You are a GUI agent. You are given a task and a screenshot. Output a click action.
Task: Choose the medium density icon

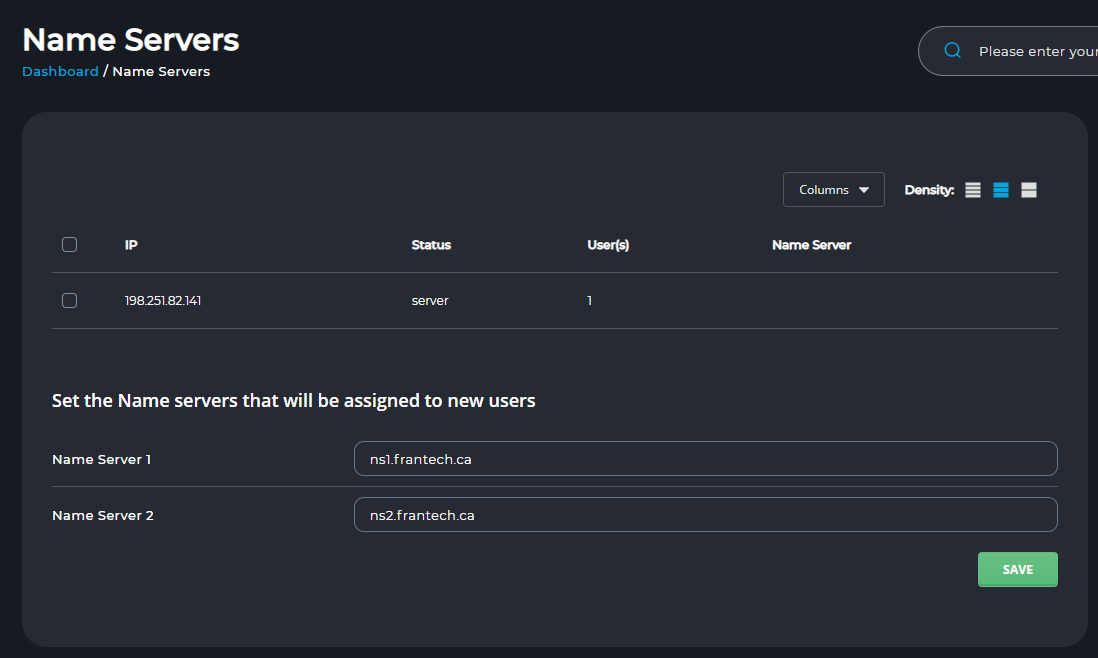pos(1001,190)
